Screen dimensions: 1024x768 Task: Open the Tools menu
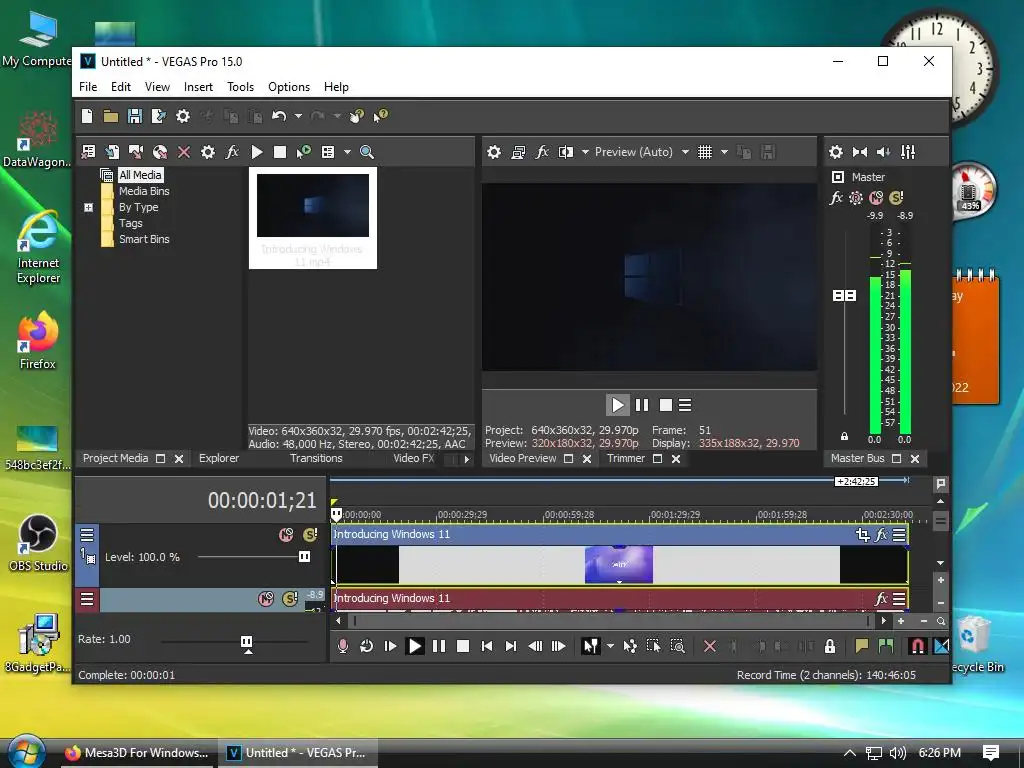pos(240,87)
